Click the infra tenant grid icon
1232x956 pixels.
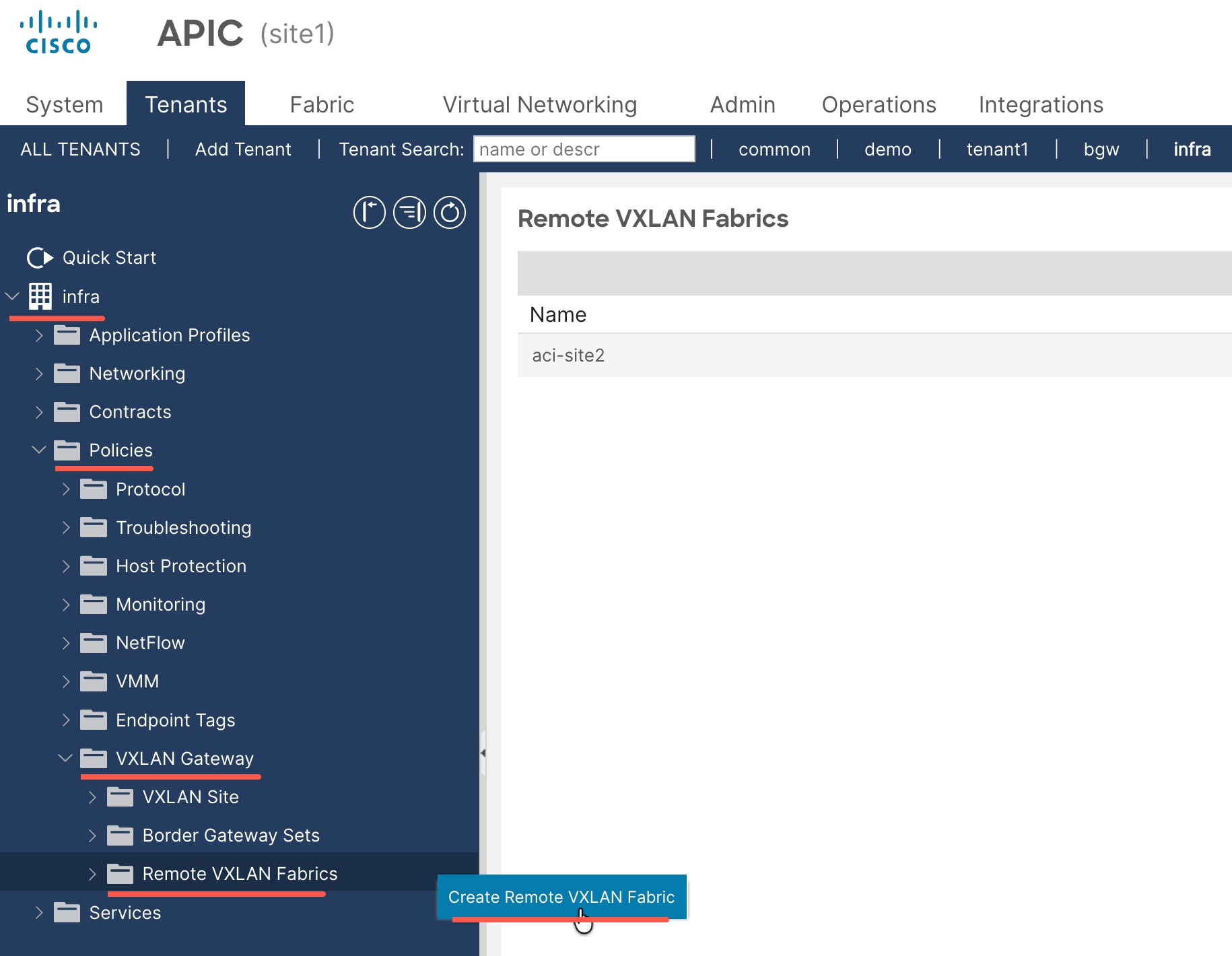40,296
